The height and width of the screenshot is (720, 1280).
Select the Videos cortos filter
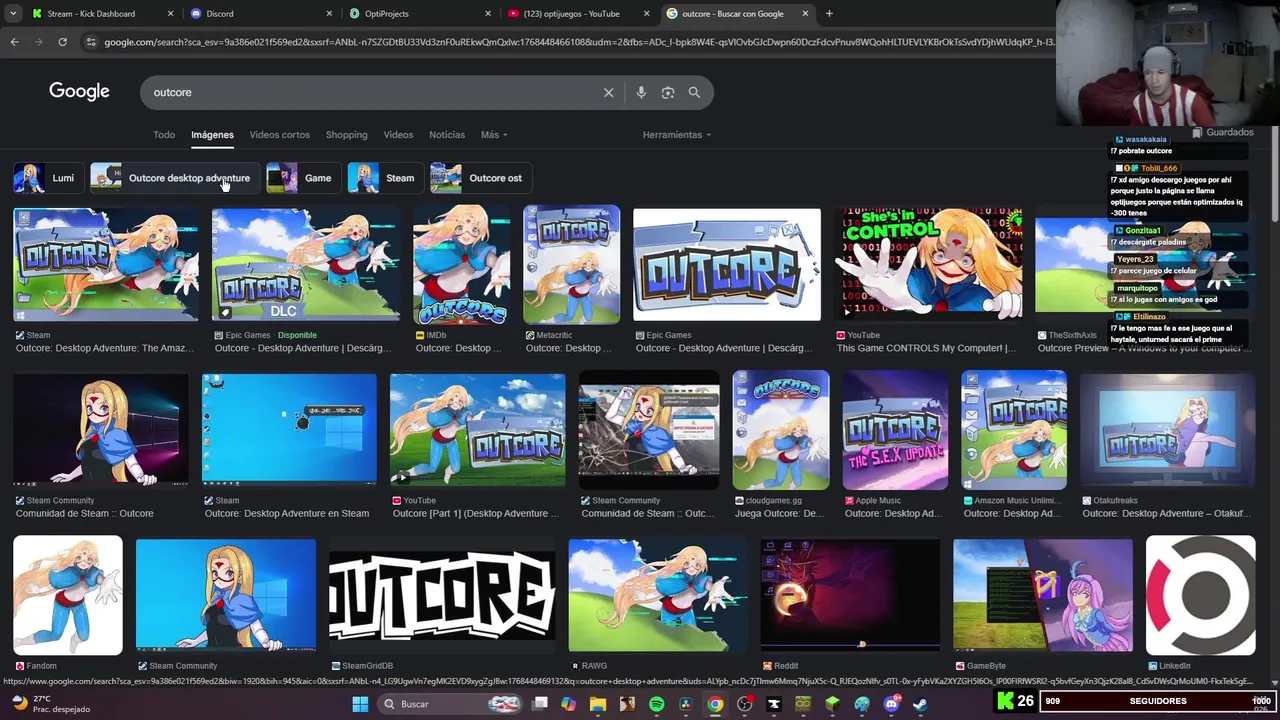click(x=279, y=135)
